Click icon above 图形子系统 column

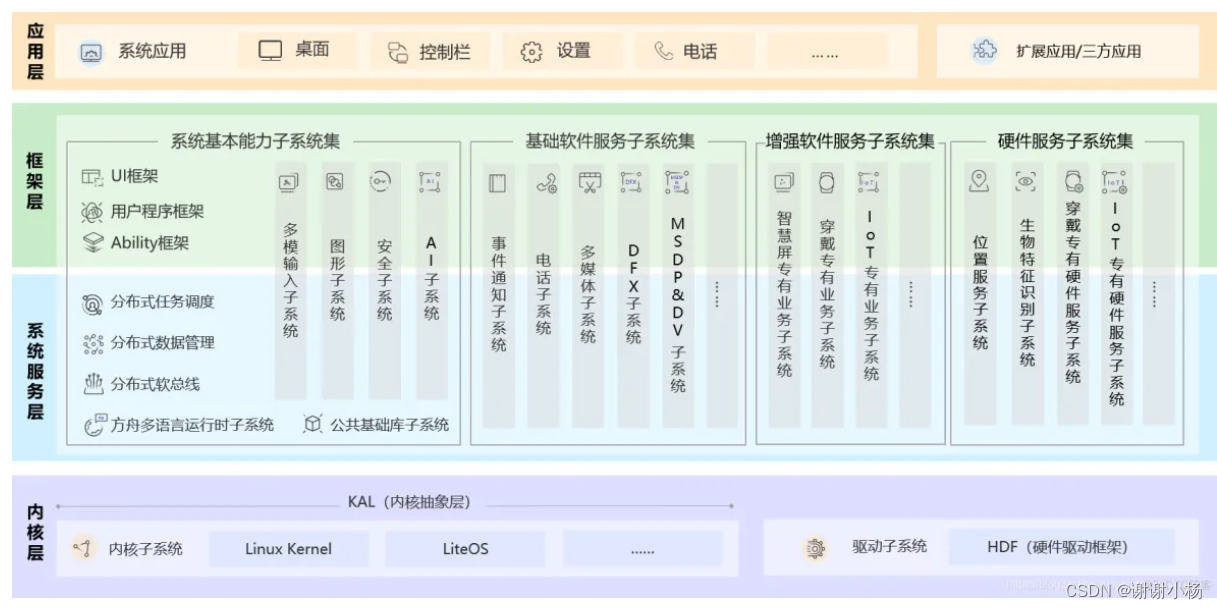tap(335, 182)
